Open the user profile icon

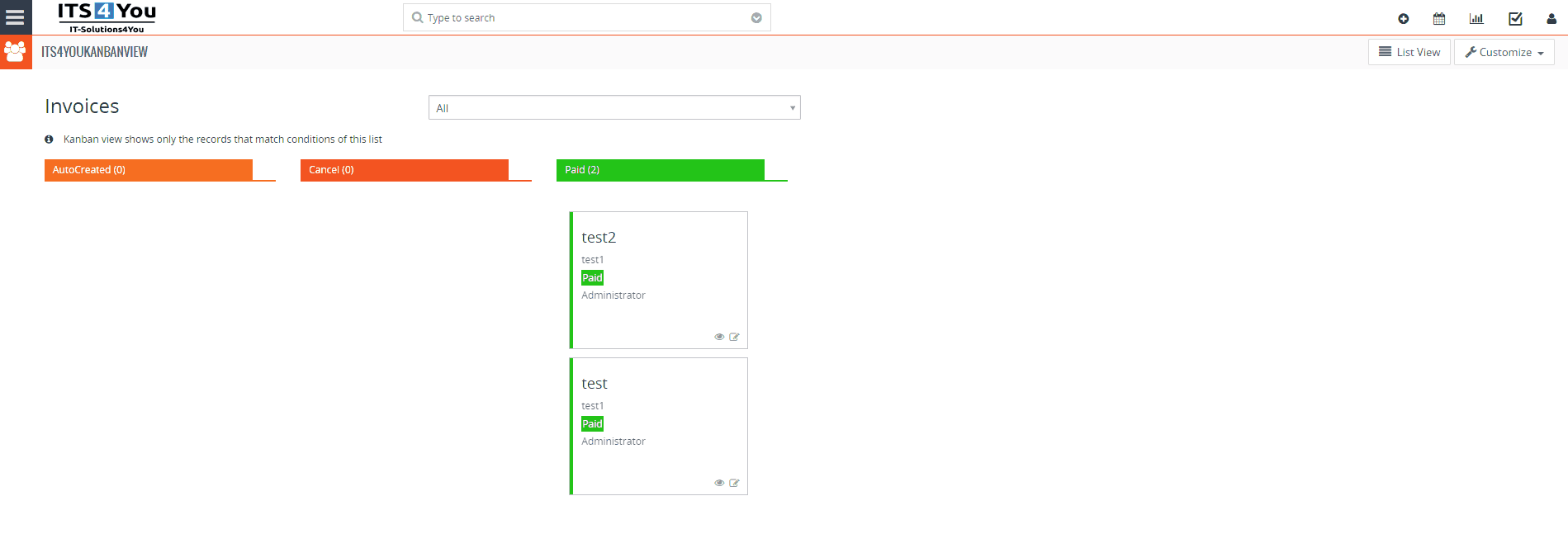(1551, 18)
